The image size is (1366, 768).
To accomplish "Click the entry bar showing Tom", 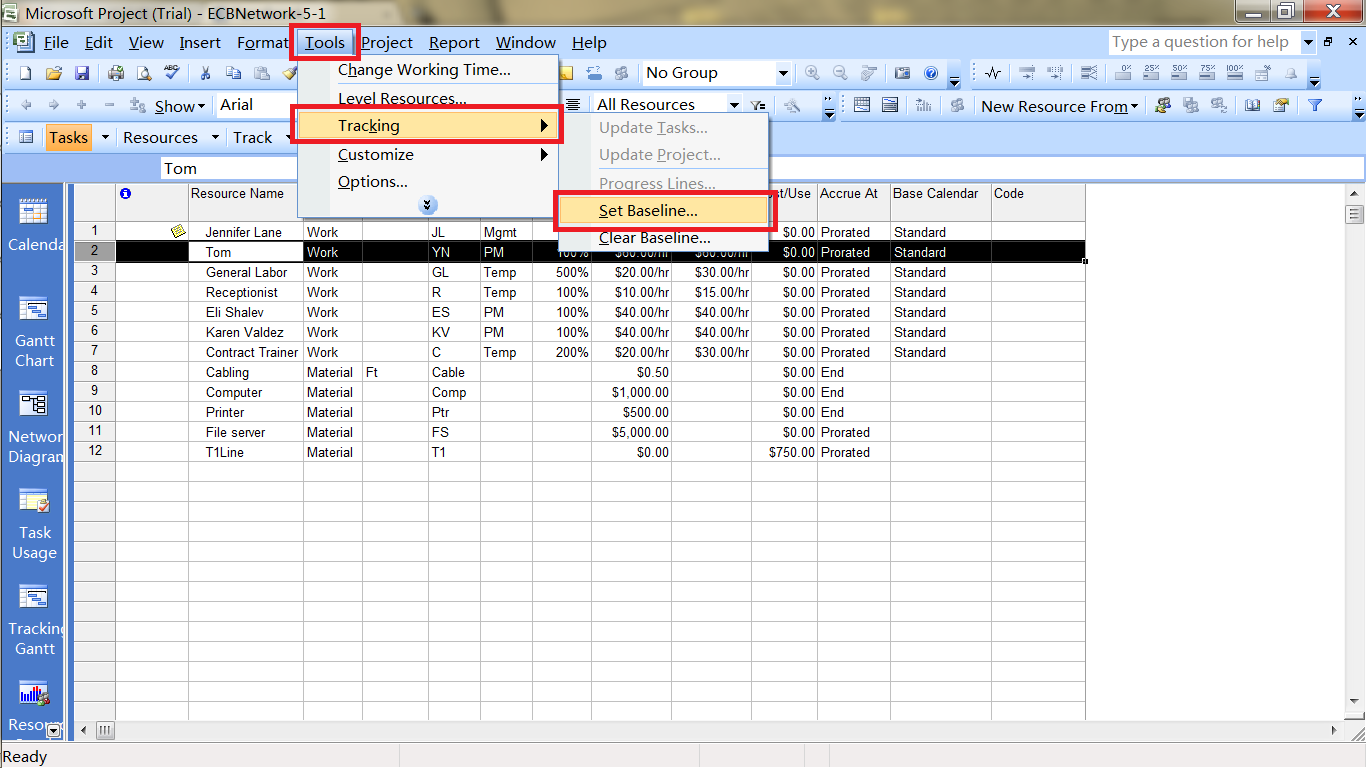I will click(762, 168).
